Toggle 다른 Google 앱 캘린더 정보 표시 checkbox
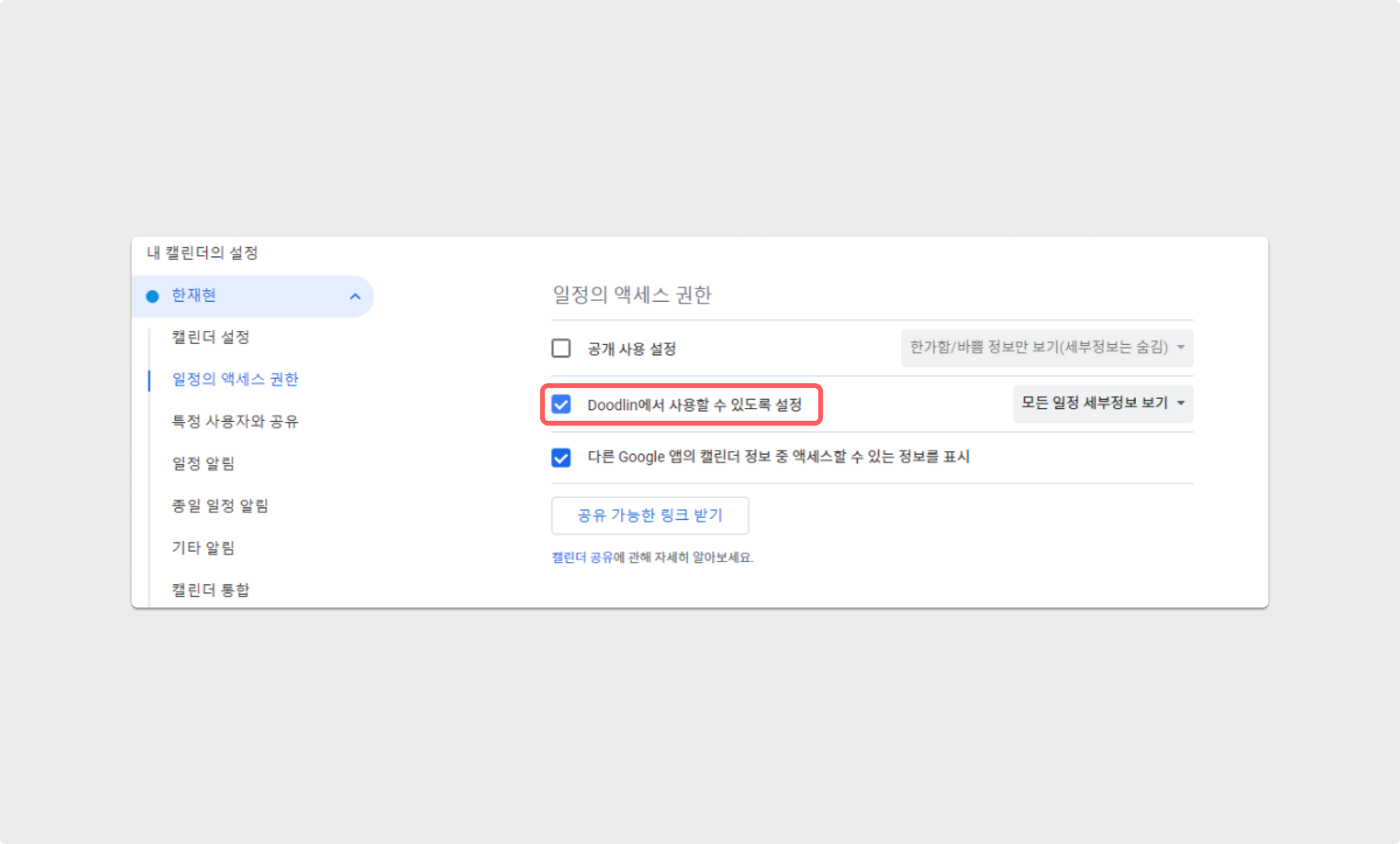This screenshot has height=844, width=1400. (x=561, y=457)
